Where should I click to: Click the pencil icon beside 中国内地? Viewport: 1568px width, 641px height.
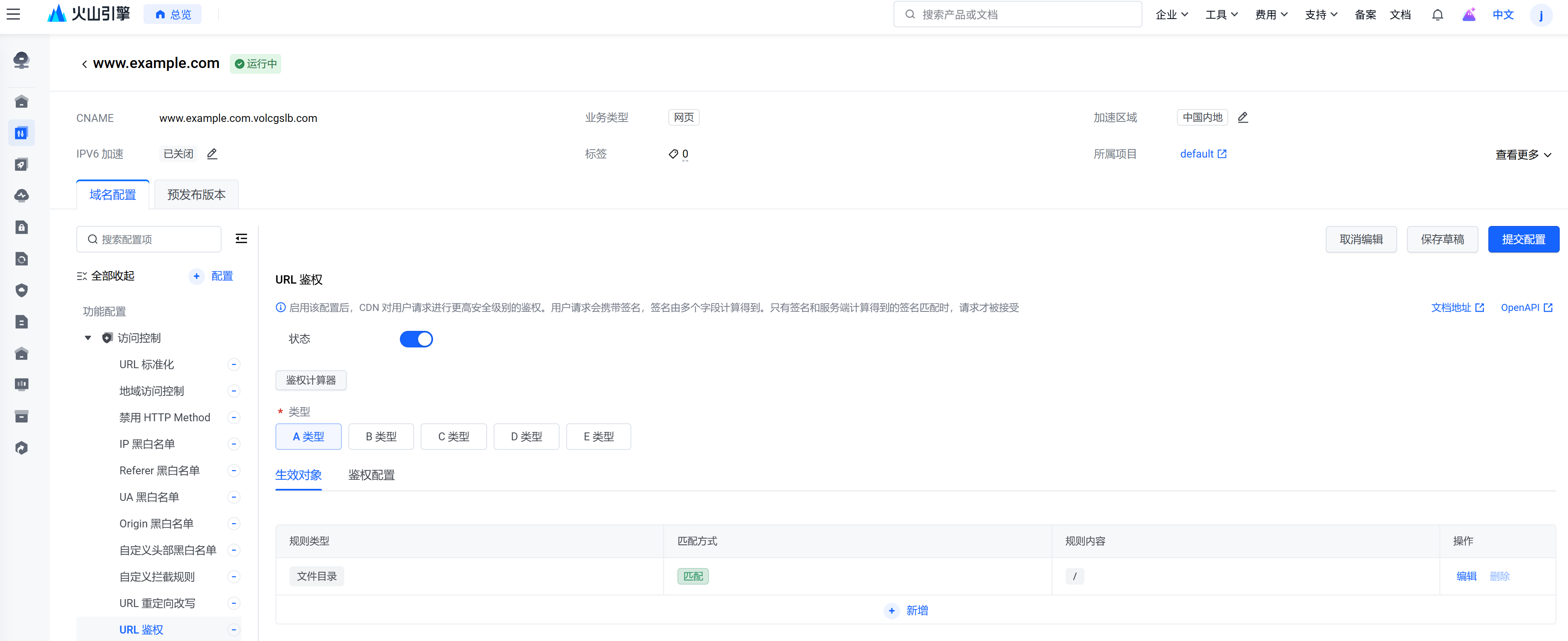(x=1242, y=117)
